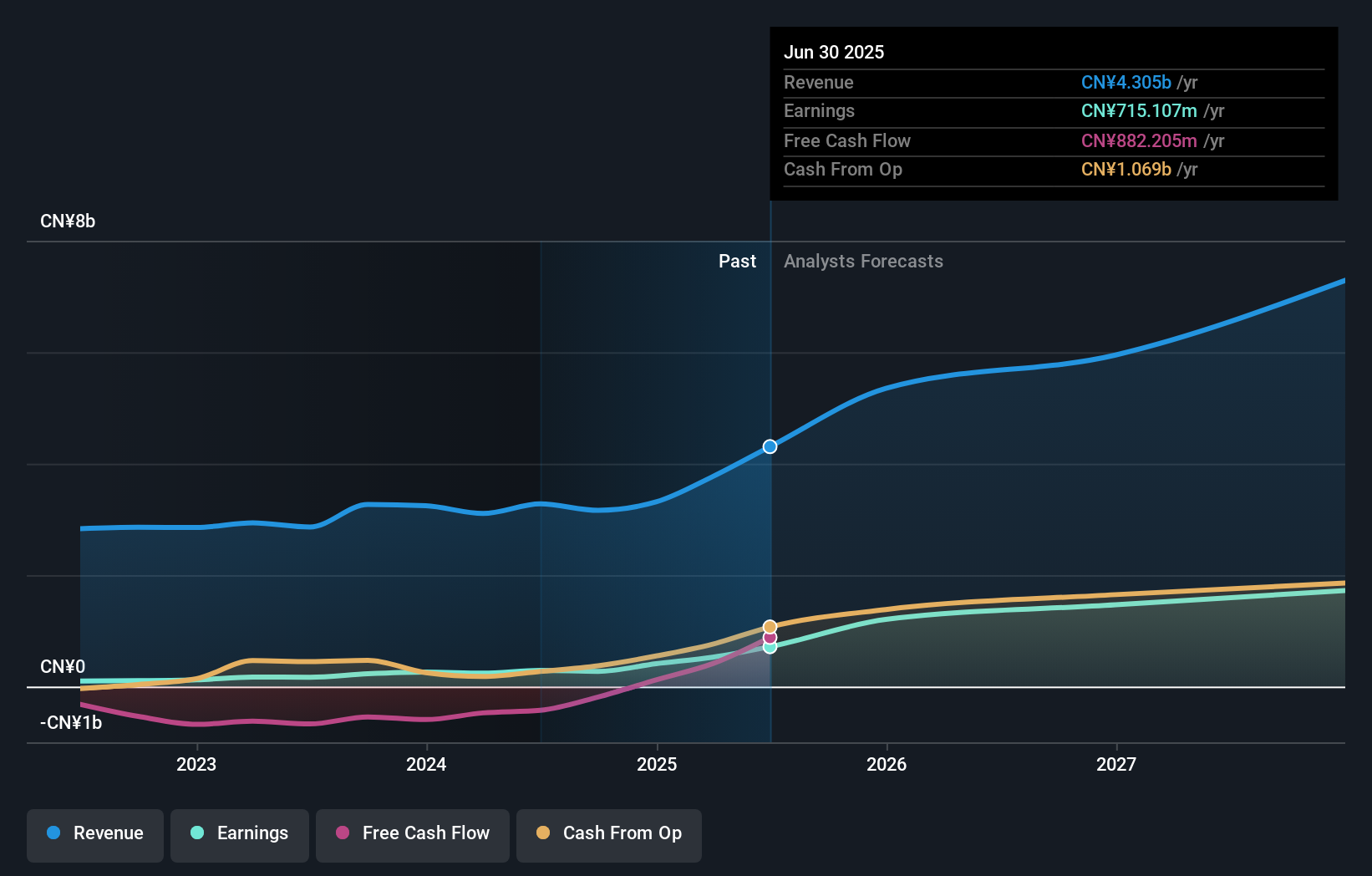The height and width of the screenshot is (876, 1372).
Task: Toggle the Revenue series legend button
Action: (95, 834)
